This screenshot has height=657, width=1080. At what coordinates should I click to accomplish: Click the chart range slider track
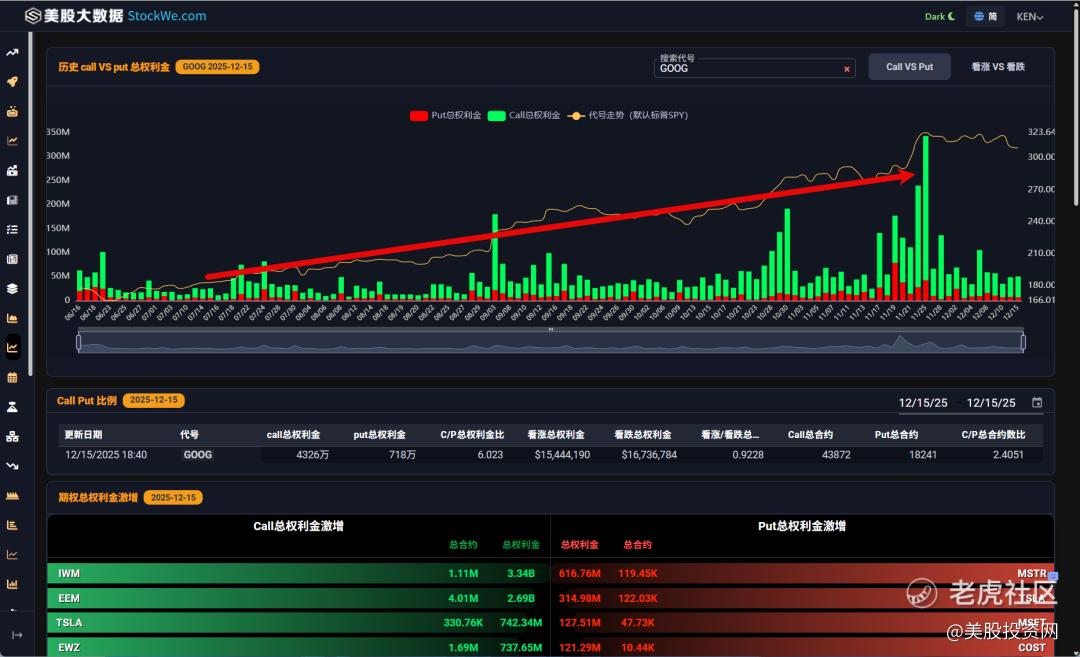tap(550, 342)
